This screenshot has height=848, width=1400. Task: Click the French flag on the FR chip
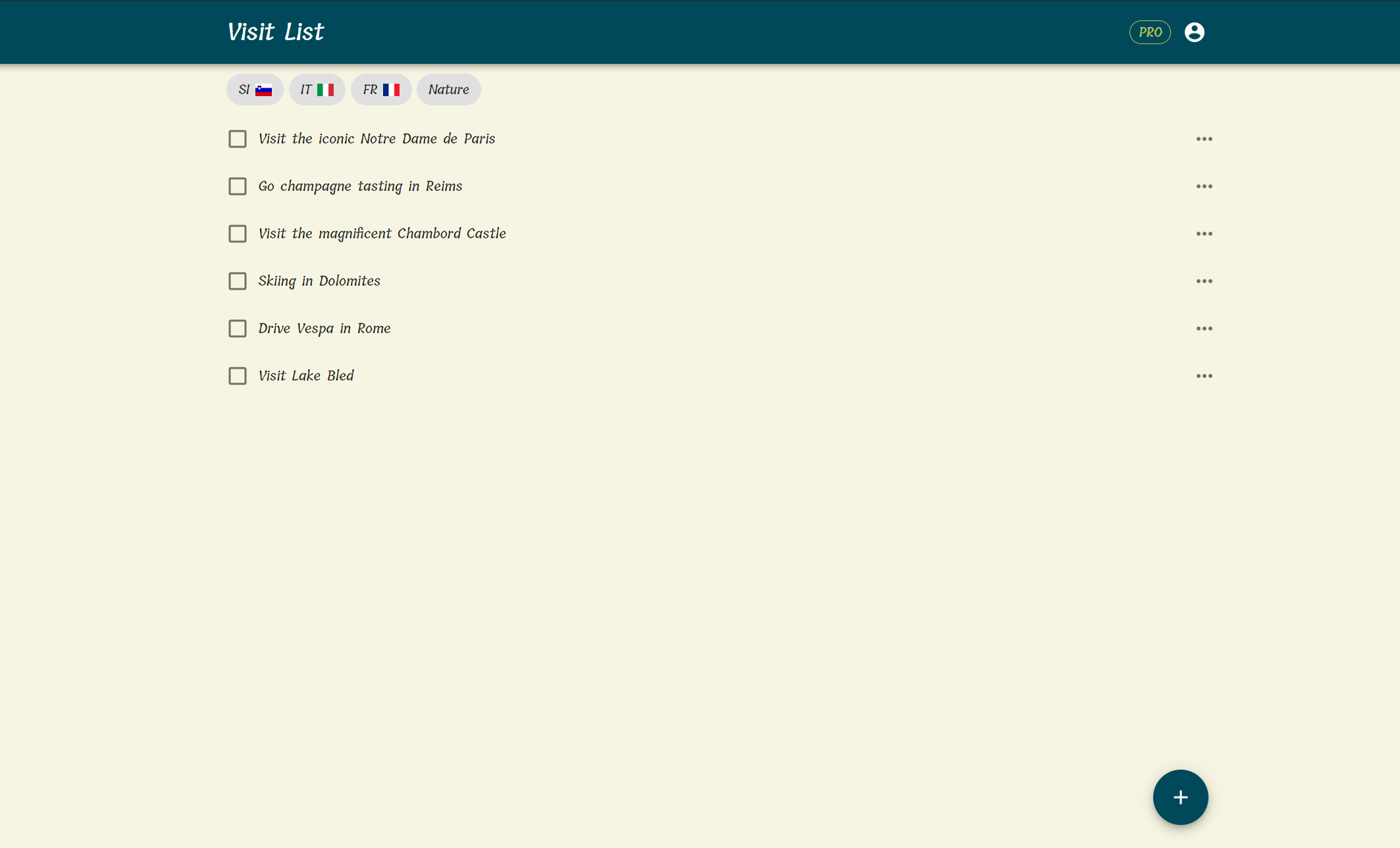pos(392,89)
